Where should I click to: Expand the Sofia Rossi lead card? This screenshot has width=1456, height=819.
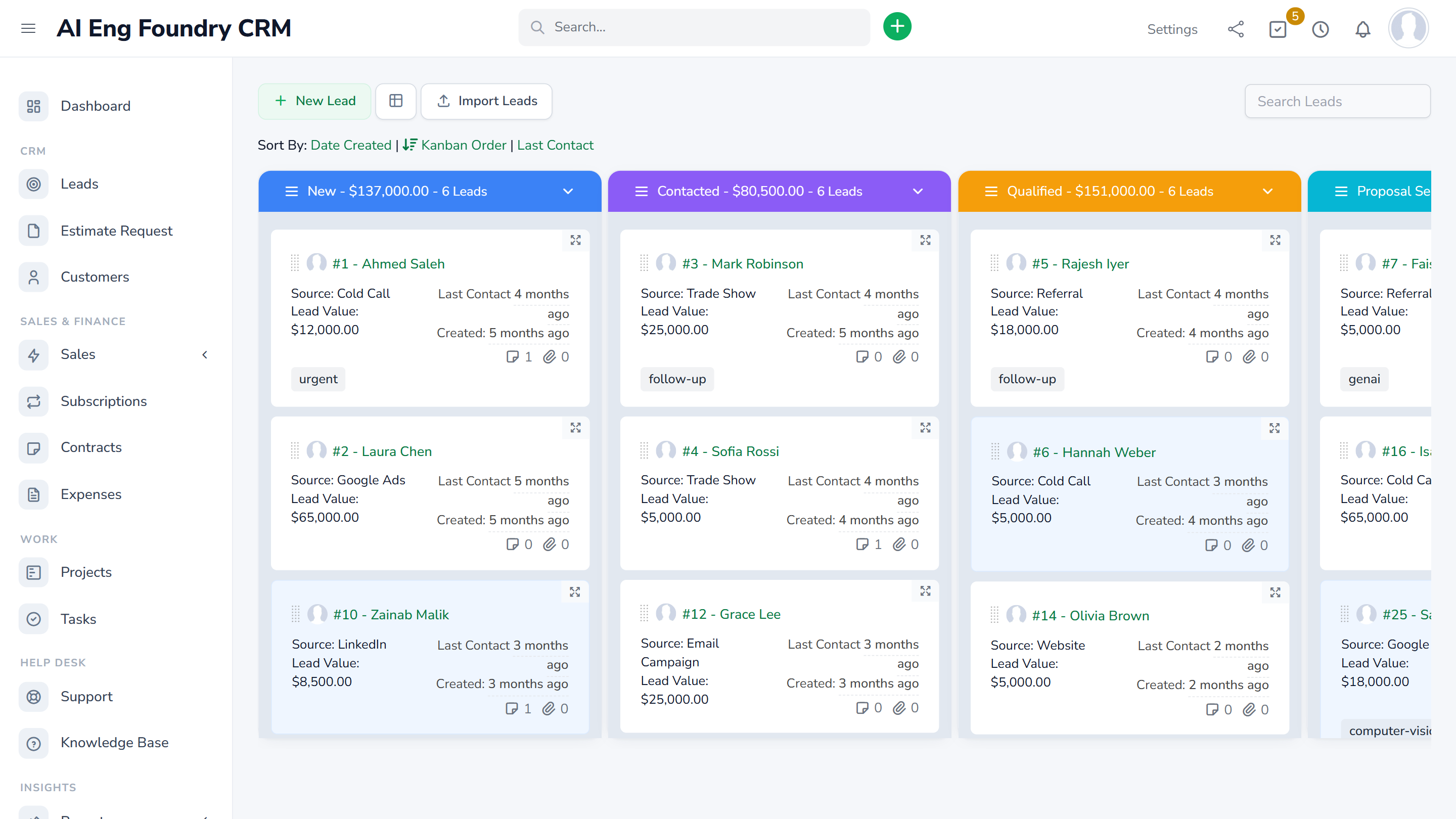click(925, 428)
